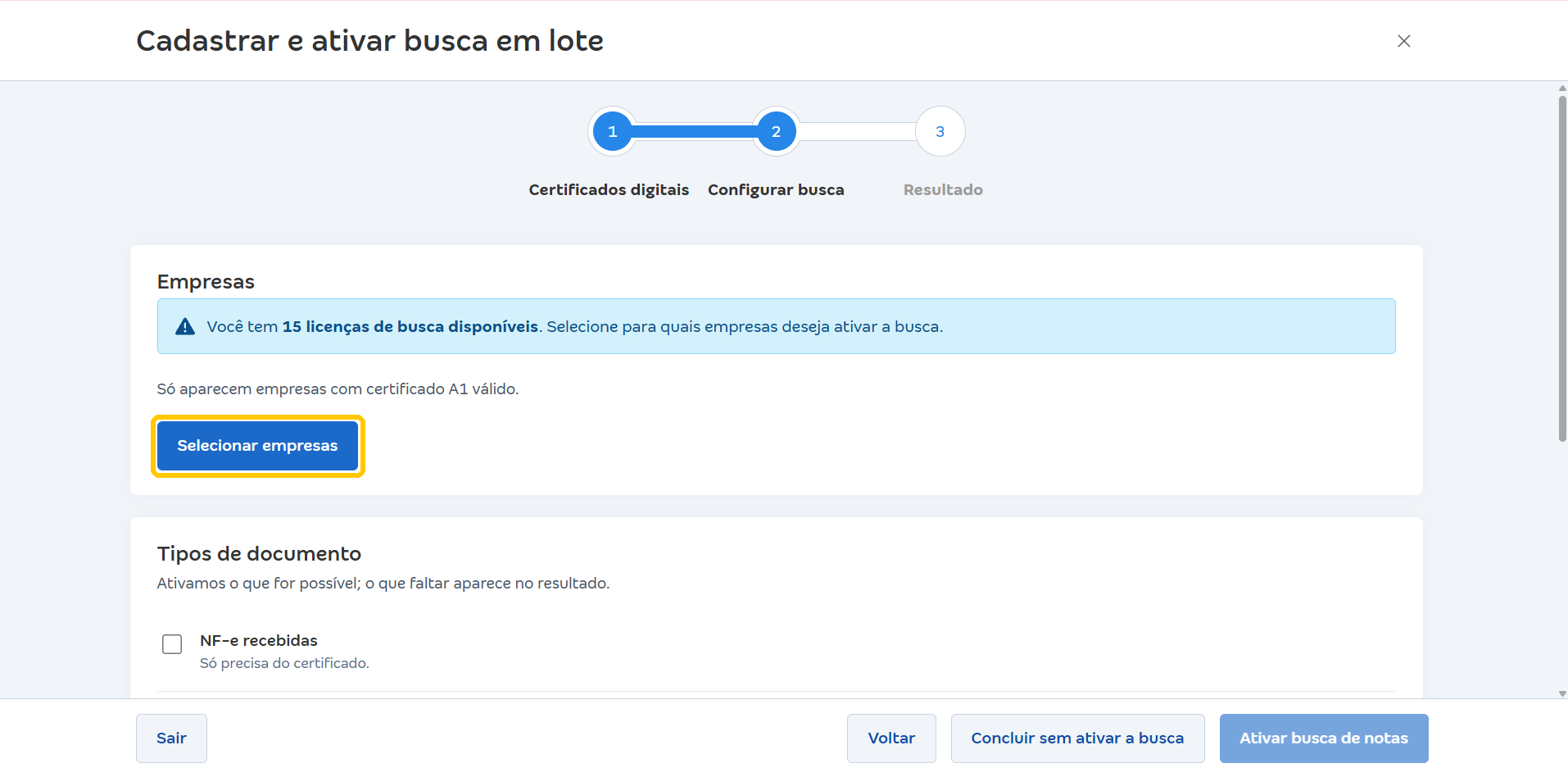
Task: Jump to step 3 Resultado circle
Action: [940, 131]
